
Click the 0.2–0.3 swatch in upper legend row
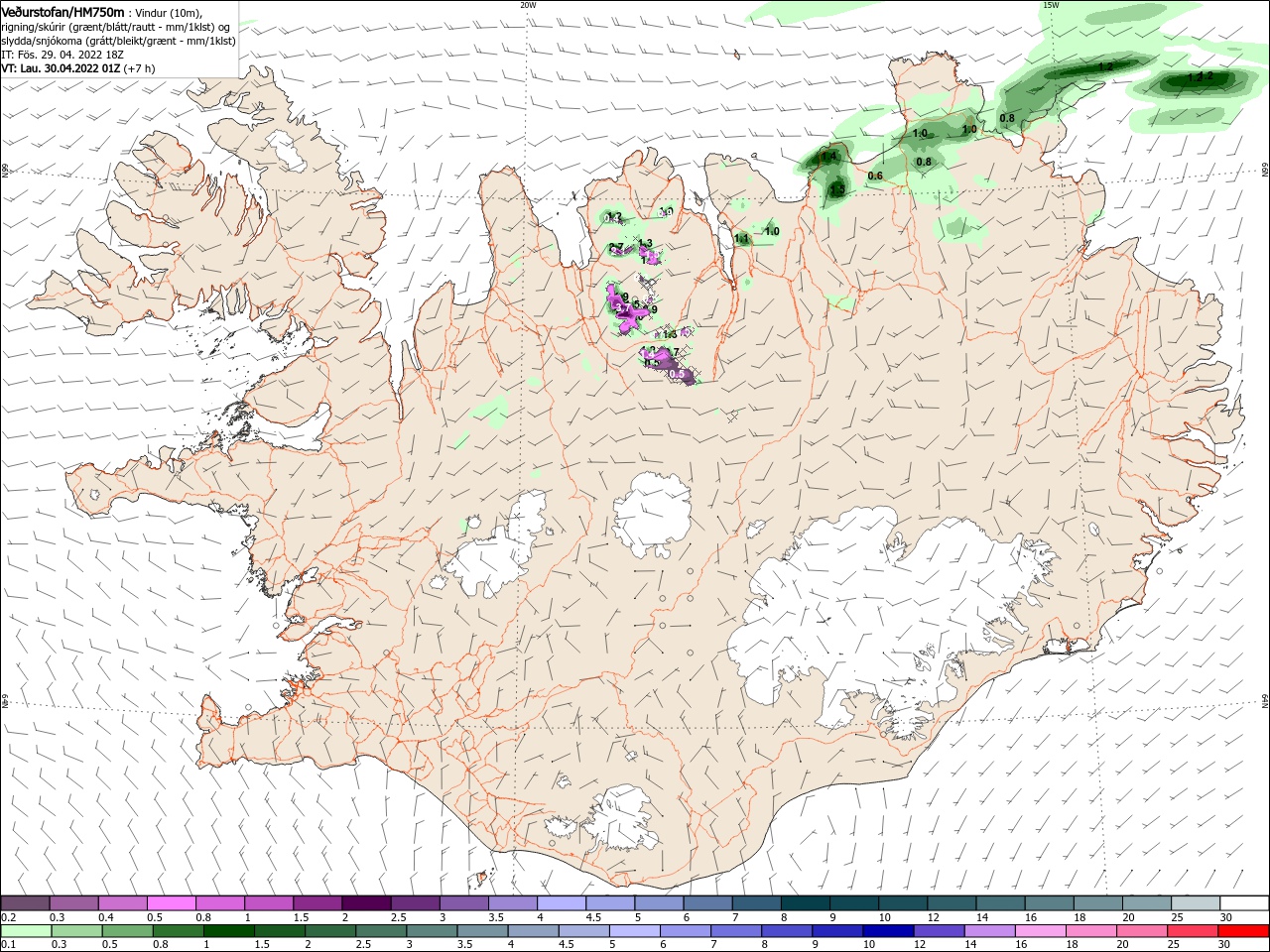point(25,903)
